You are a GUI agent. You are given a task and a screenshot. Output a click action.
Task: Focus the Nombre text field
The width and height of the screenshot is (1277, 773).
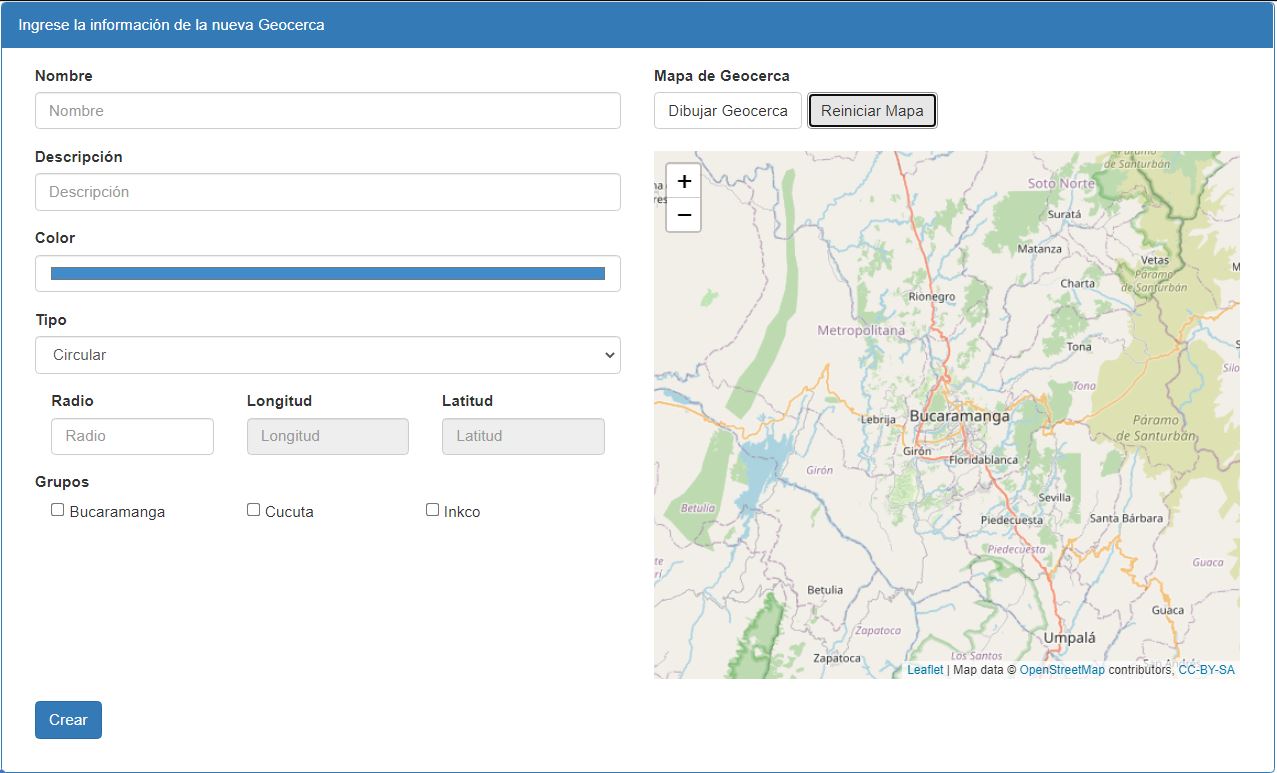(327, 111)
